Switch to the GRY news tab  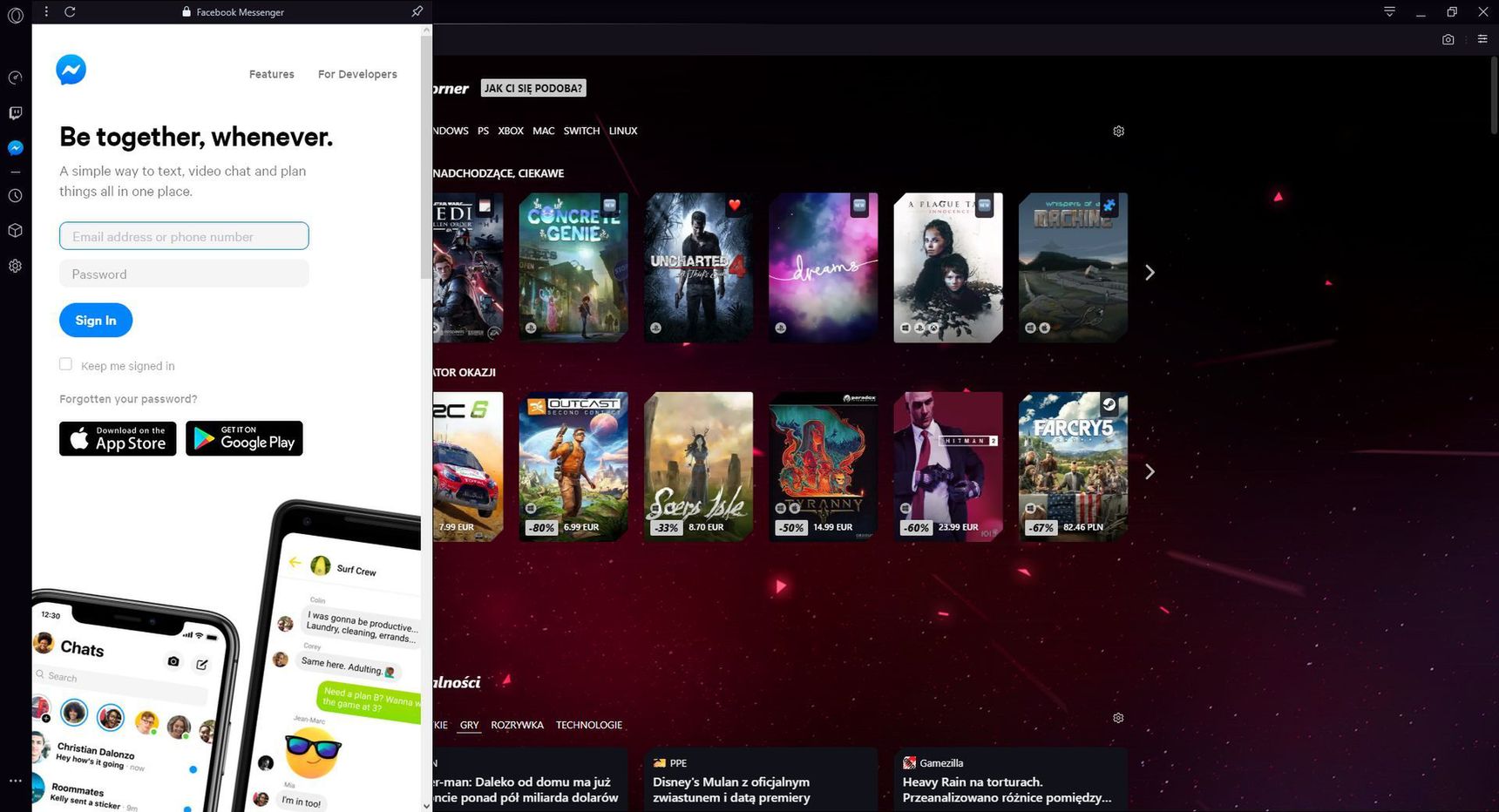[470, 725]
